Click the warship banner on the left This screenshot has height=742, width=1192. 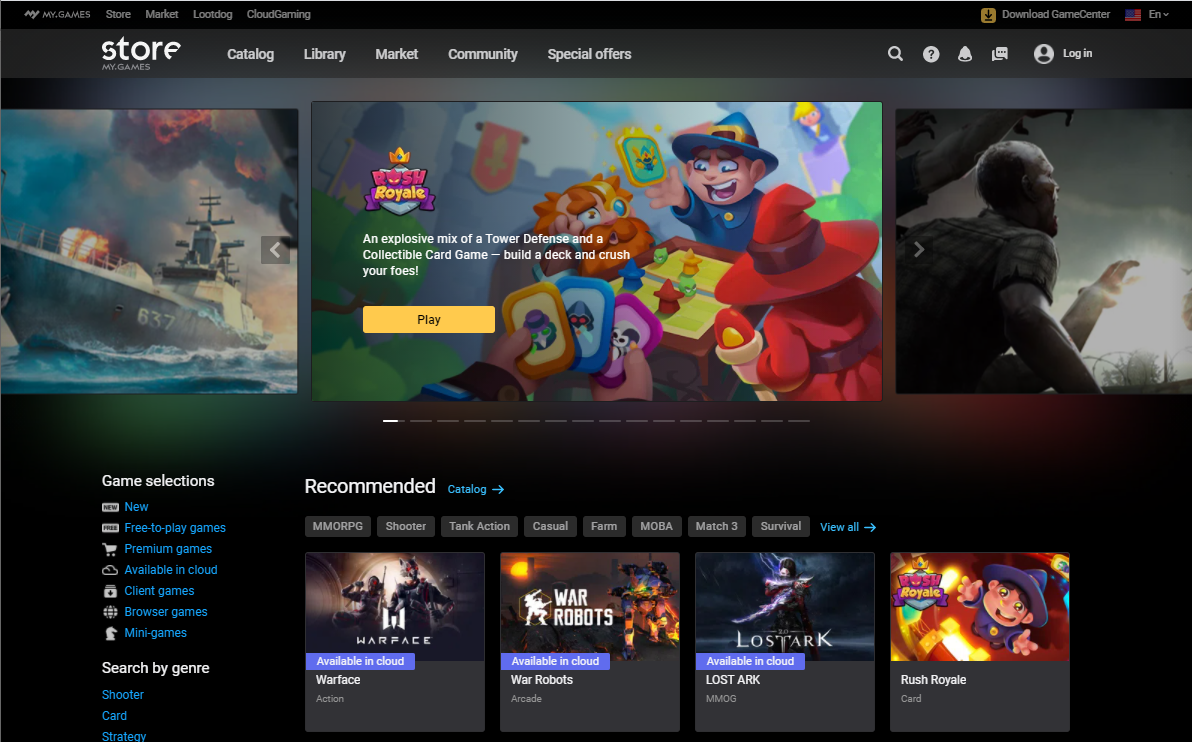pyautogui.click(x=149, y=251)
